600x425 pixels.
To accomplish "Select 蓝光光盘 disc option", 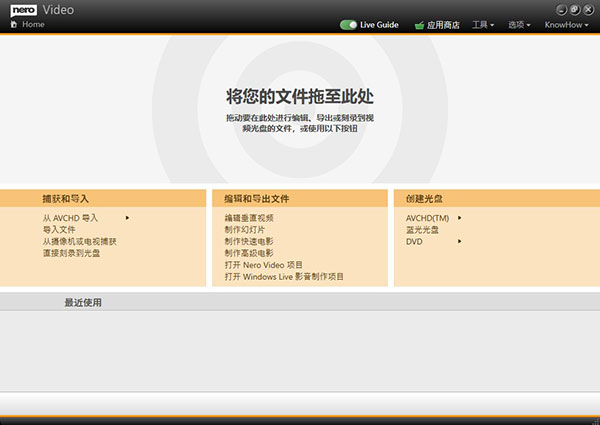I will (421, 229).
